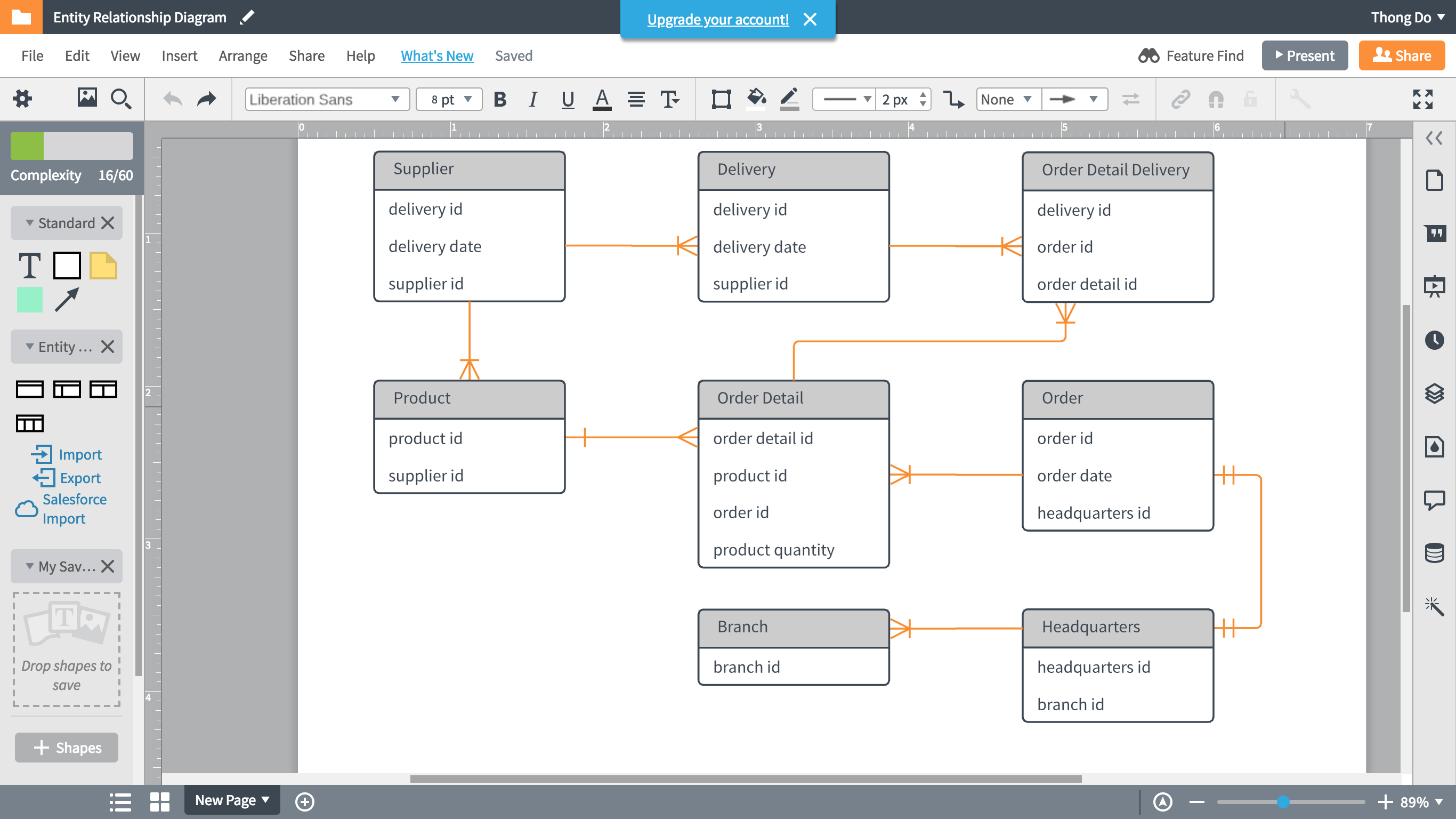Click the Redo icon in toolbar
The image size is (1456, 819).
point(205,98)
